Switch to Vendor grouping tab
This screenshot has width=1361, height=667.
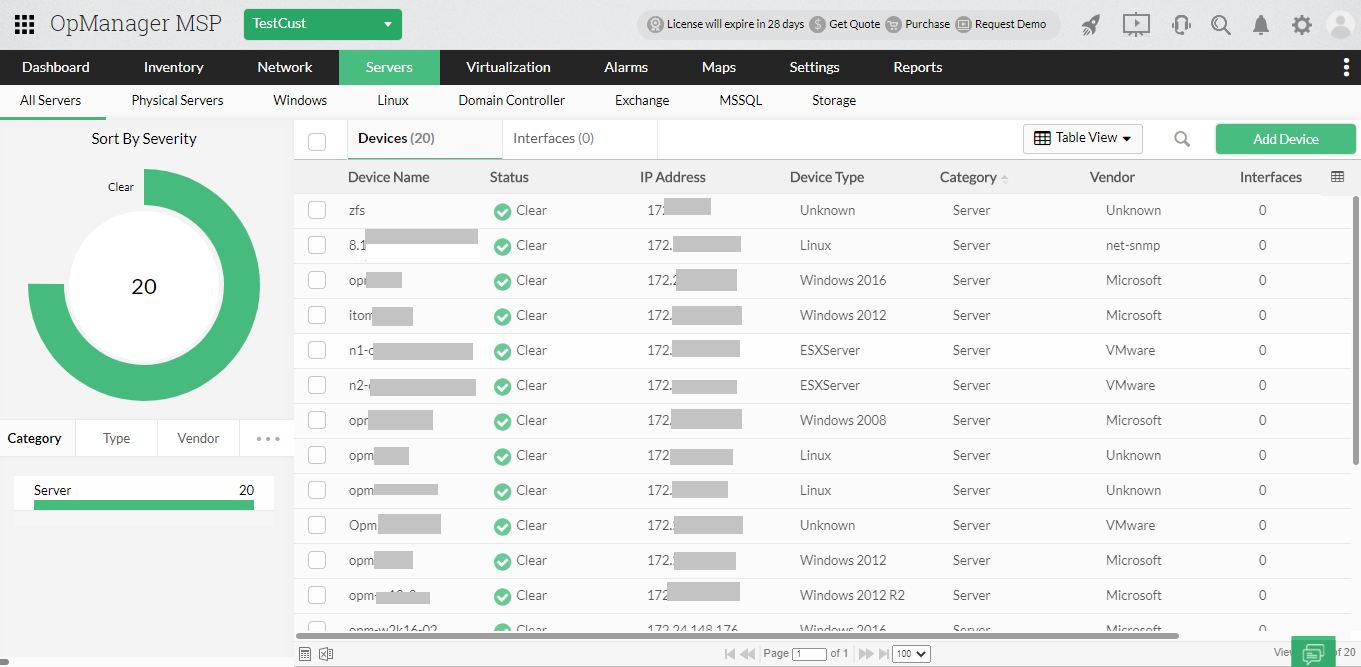pyautogui.click(x=198, y=438)
